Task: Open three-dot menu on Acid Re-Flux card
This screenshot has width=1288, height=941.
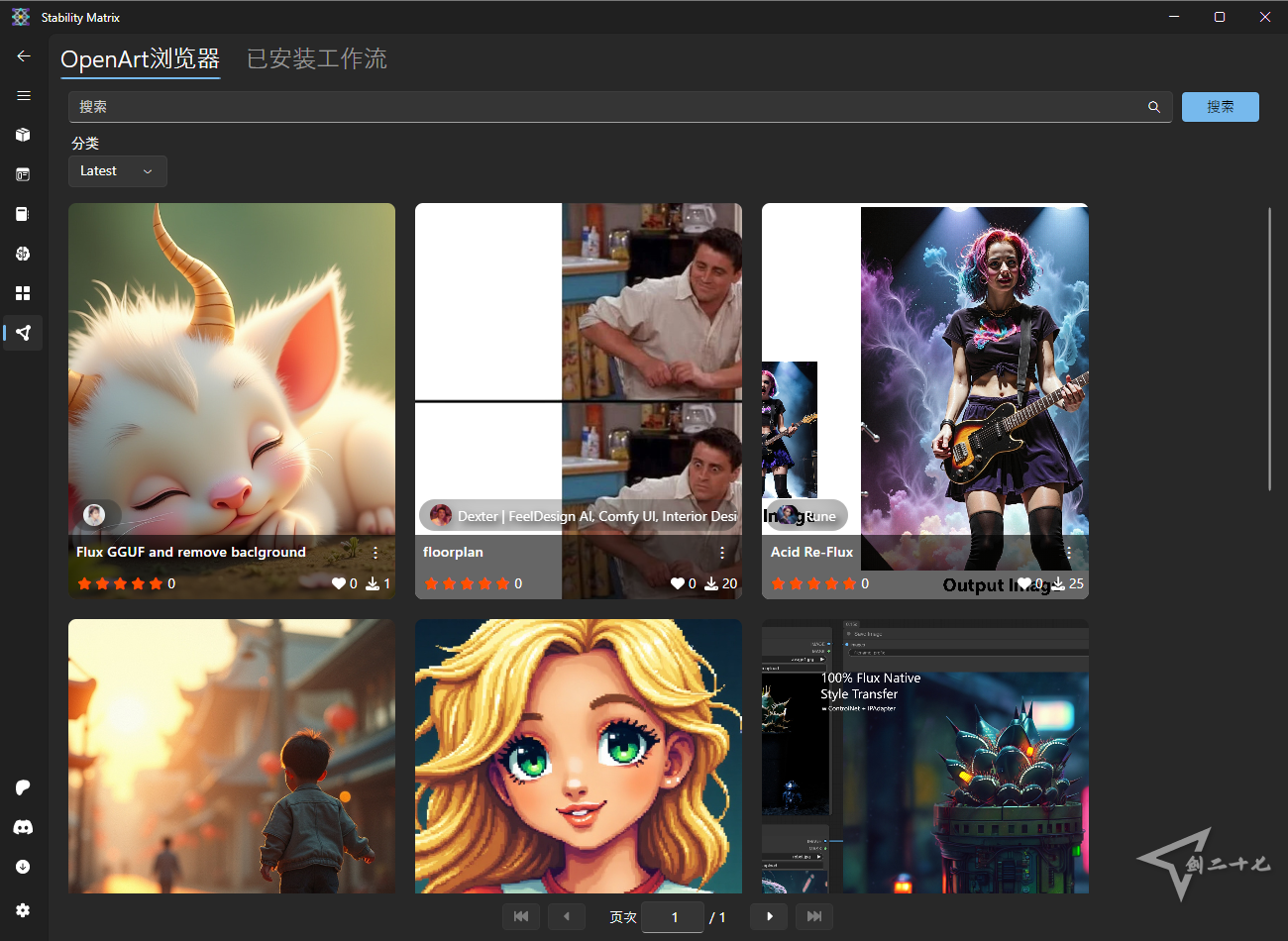Action: 1069,553
